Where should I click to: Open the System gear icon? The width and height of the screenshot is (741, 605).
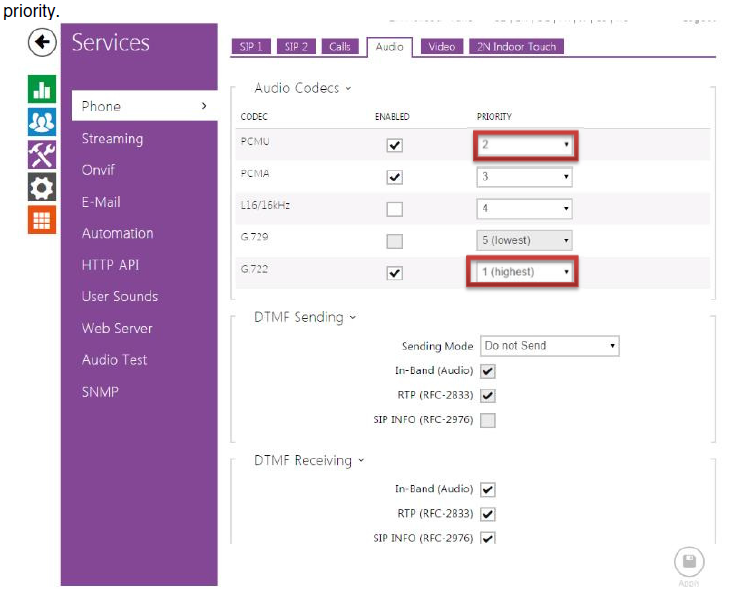point(41,187)
